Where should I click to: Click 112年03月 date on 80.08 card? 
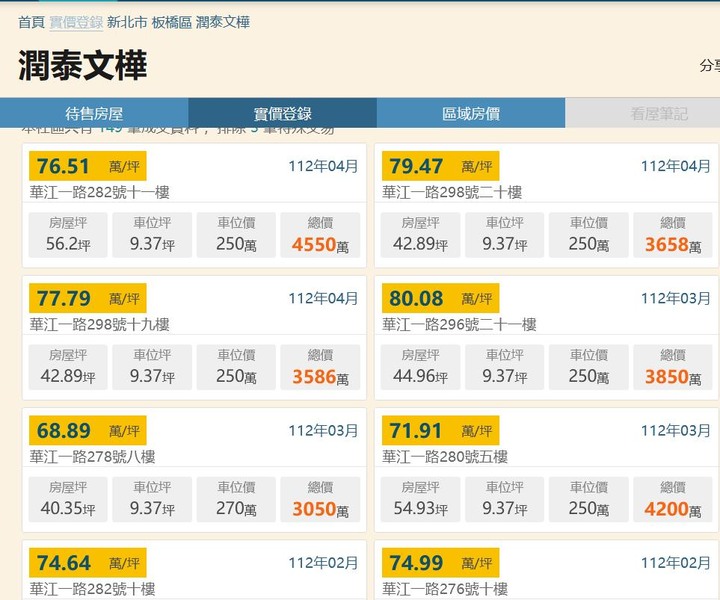(x=676, y=298)
